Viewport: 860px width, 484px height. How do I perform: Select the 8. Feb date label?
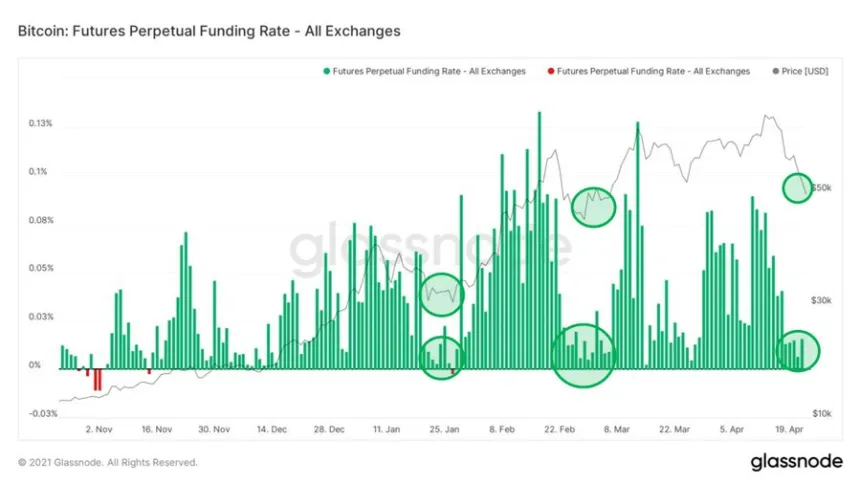502,429
